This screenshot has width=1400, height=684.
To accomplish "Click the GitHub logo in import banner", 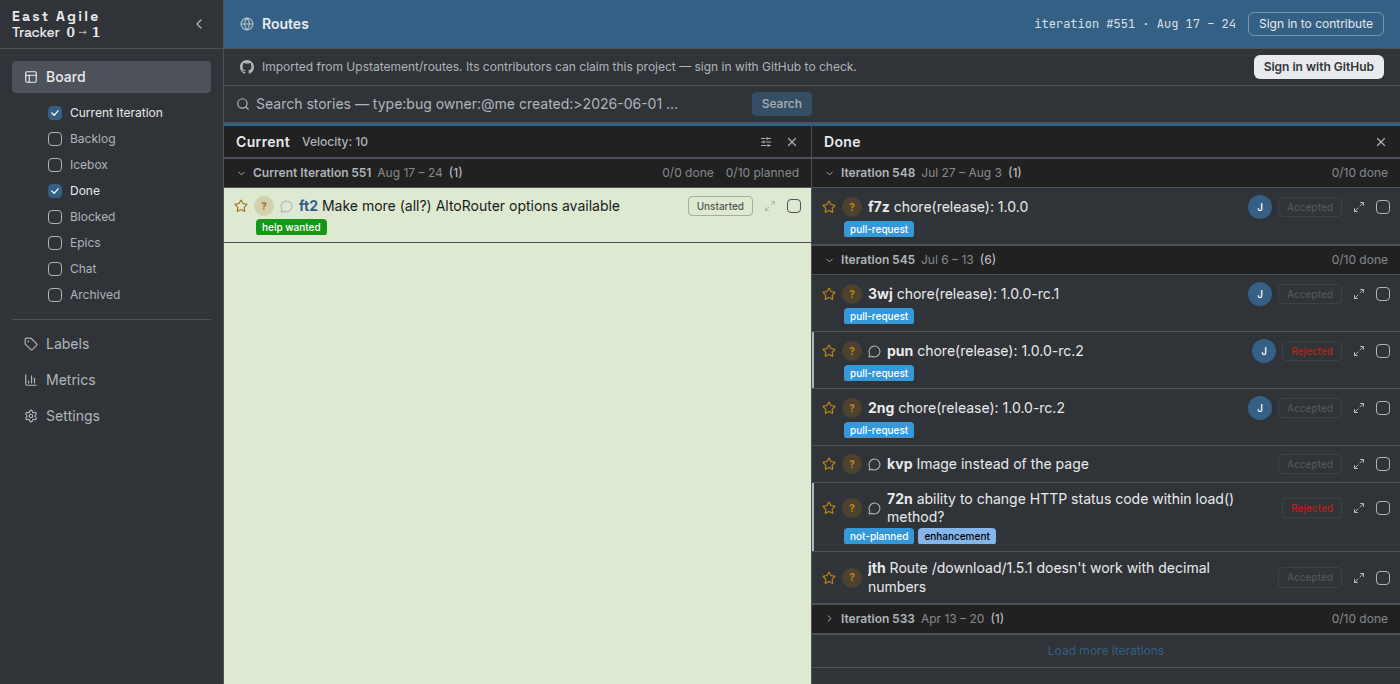I will [x=247, y=67].
